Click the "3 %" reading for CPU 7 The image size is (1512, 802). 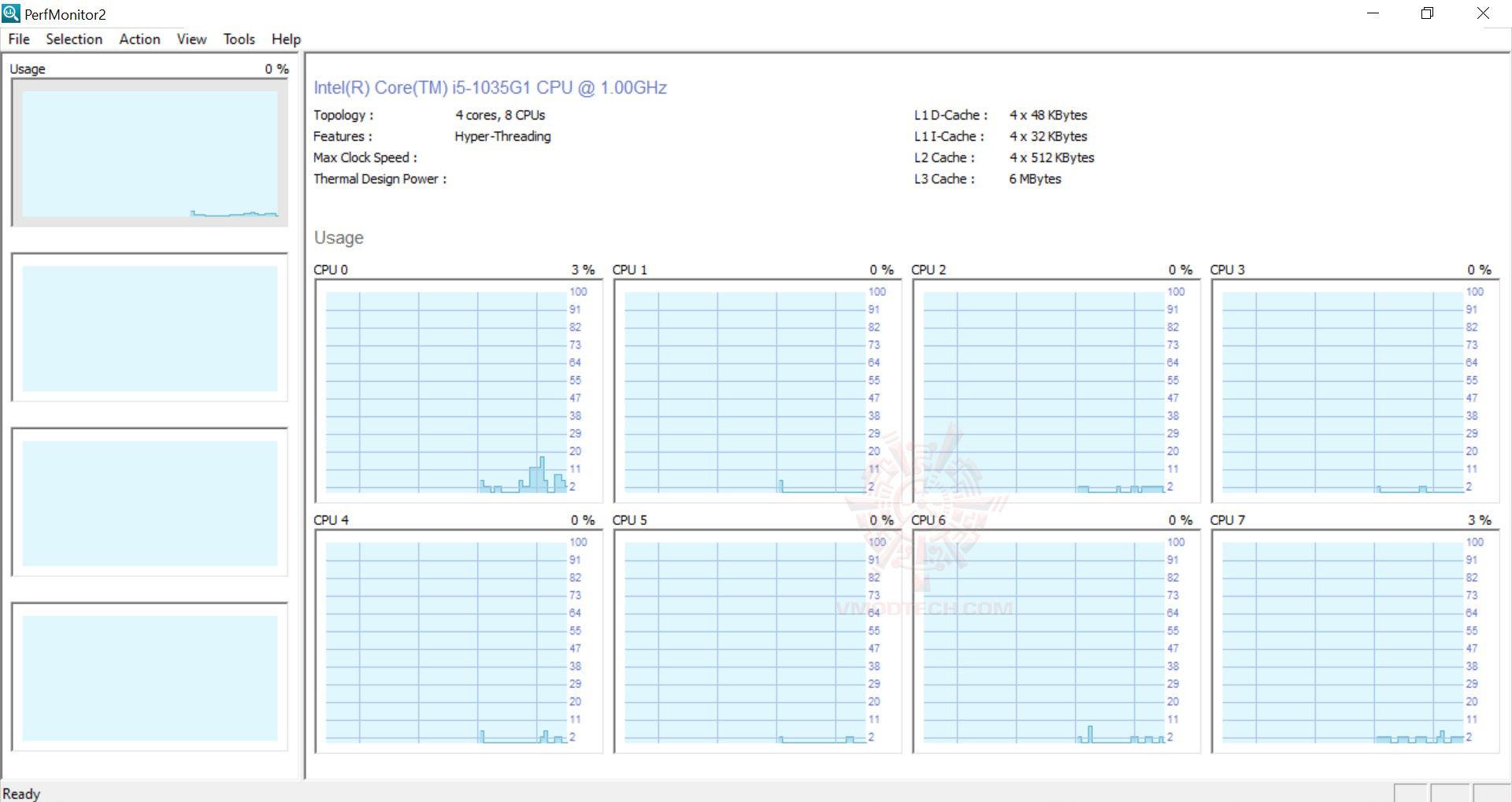pos(1480,520)
